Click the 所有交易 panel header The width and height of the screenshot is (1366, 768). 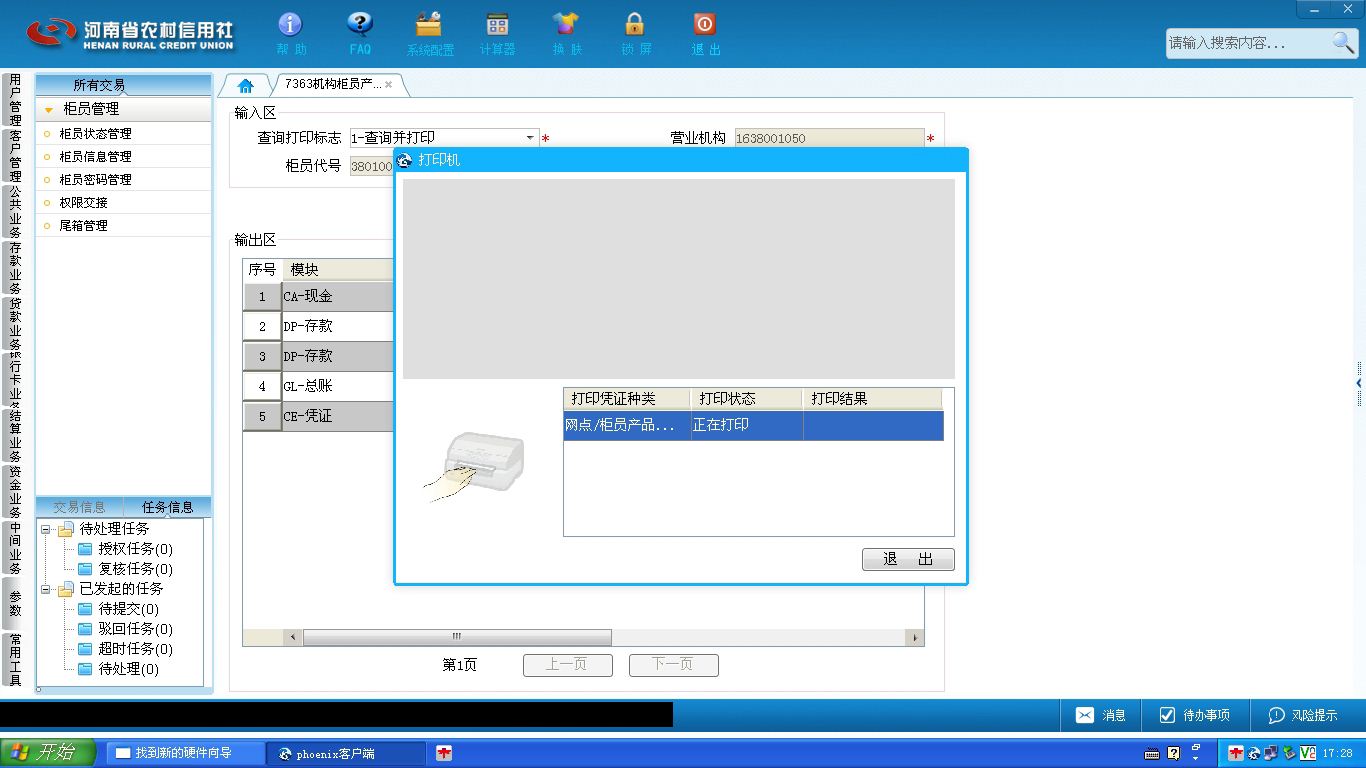click(x=124, y=85)
